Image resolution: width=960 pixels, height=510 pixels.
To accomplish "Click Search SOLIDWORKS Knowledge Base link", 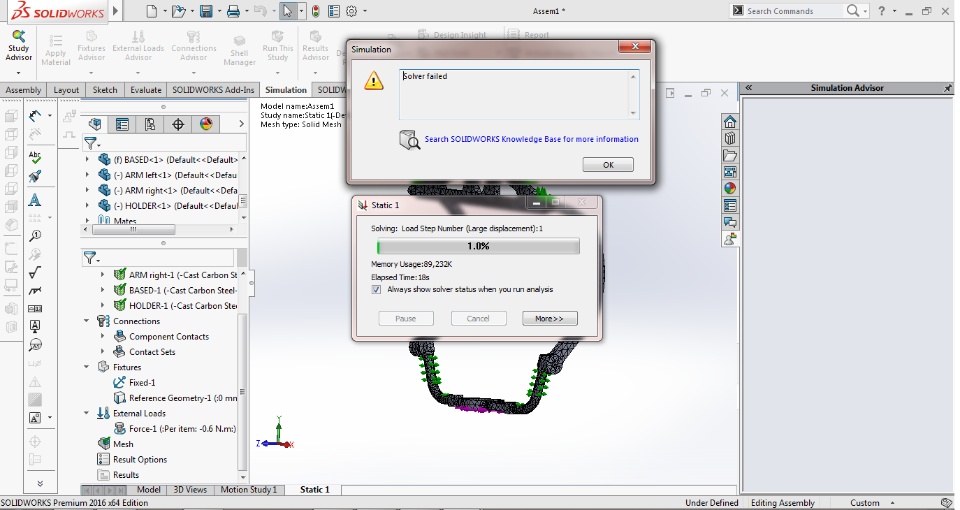I will (x=531, y=139).
